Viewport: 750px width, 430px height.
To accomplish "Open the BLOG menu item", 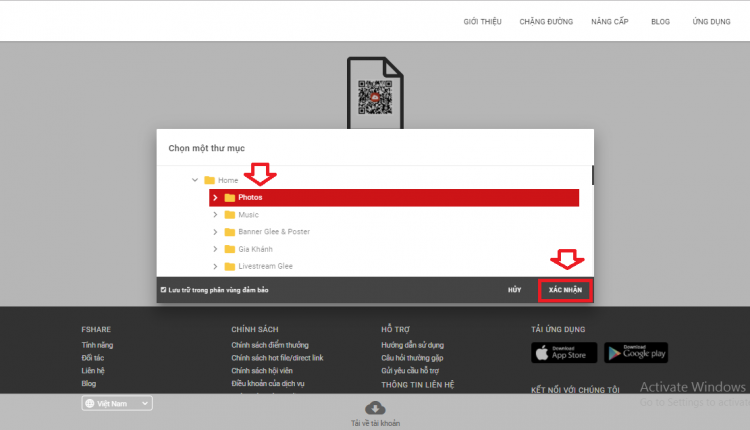I will tap(660, 22).
